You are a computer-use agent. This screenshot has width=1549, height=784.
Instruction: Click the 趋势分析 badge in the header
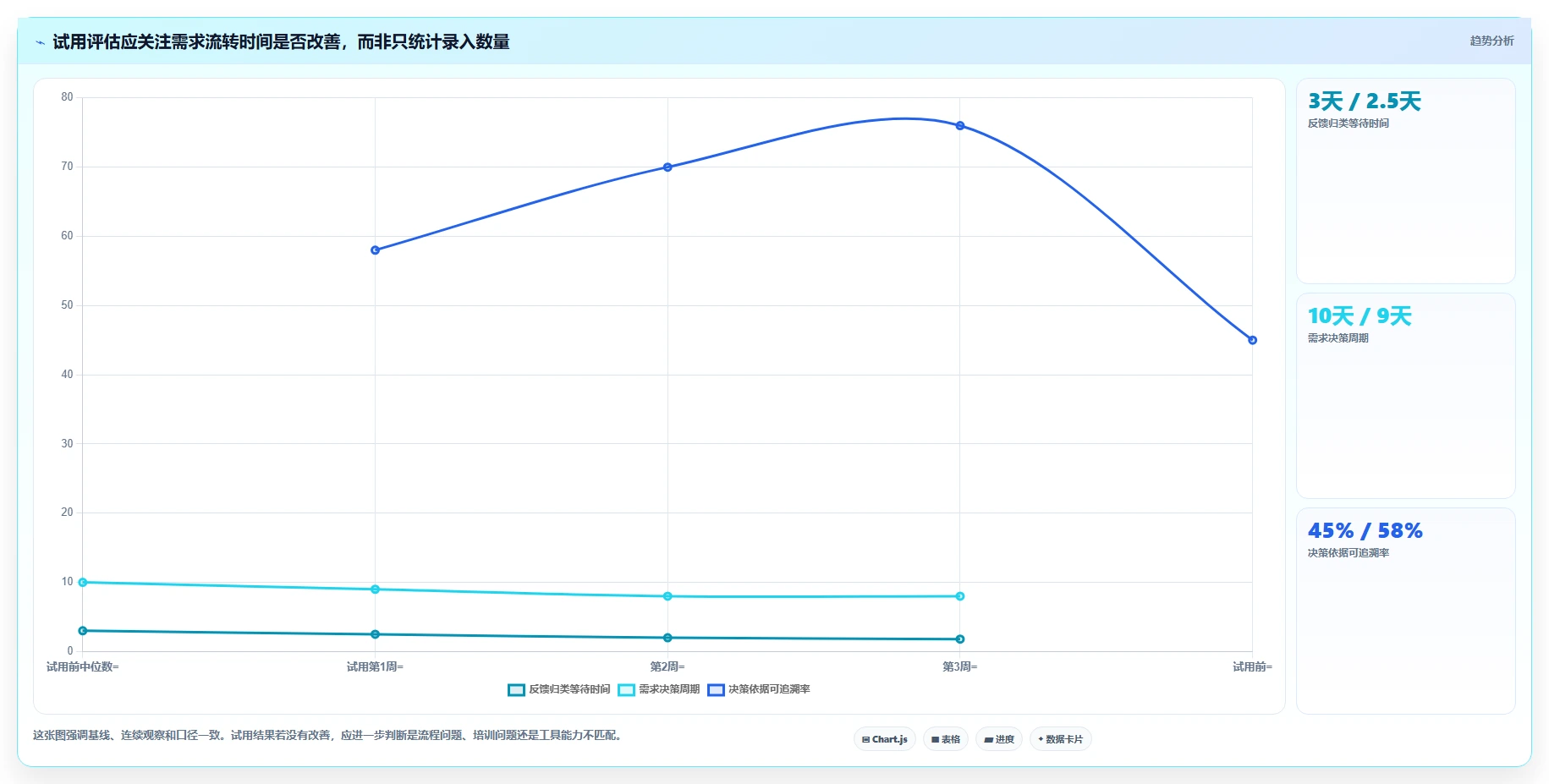(x=1491, y=41)
